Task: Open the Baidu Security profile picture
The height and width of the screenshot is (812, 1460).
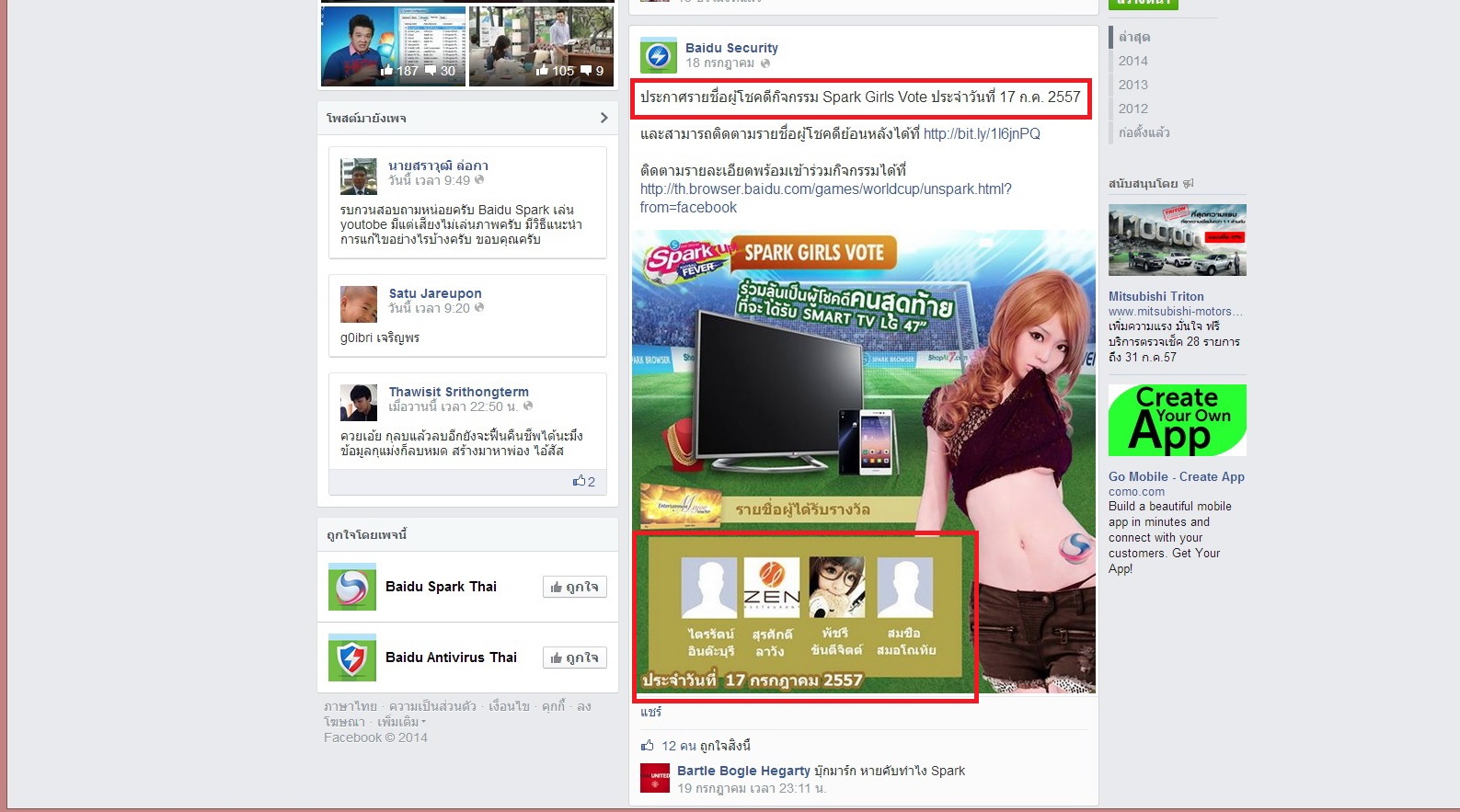Action: click(658, 56)
